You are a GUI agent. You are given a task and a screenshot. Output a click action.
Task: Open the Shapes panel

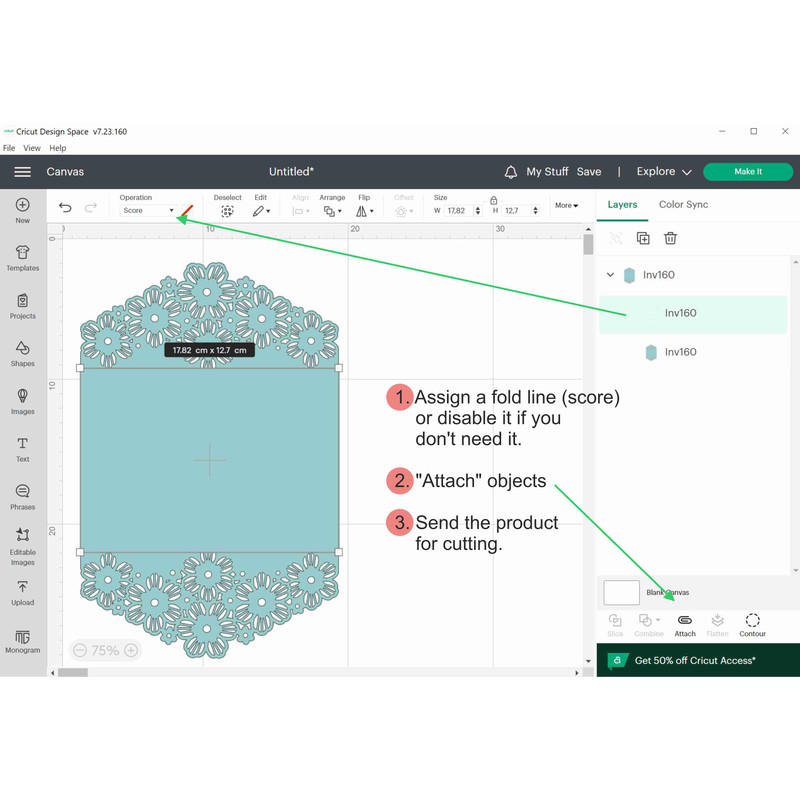(22, 353)
